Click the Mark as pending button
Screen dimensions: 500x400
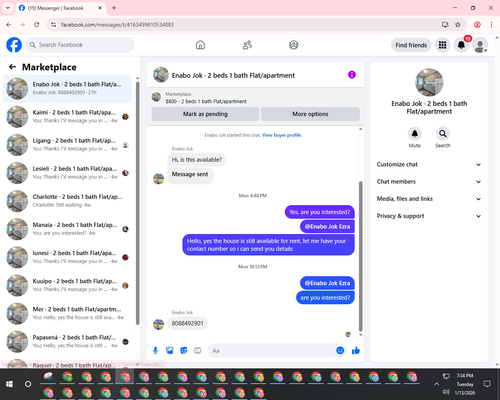pyautogui.click(x=205, y=114)
